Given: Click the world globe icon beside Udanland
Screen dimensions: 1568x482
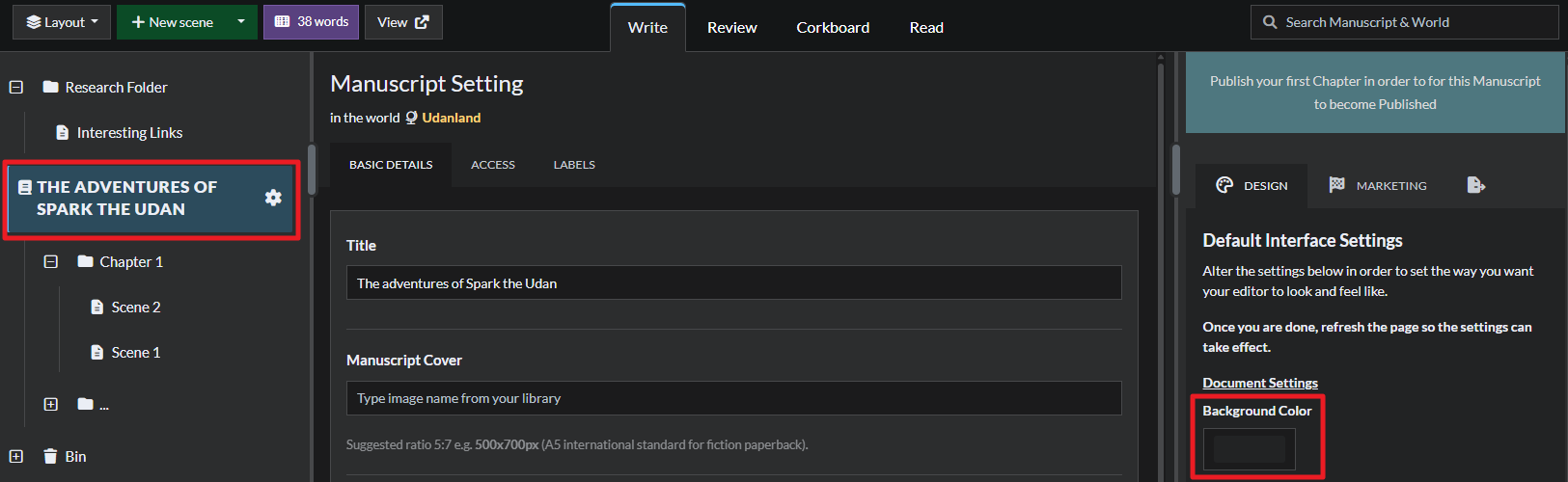Looking at the screenshot, I should 411,118.
